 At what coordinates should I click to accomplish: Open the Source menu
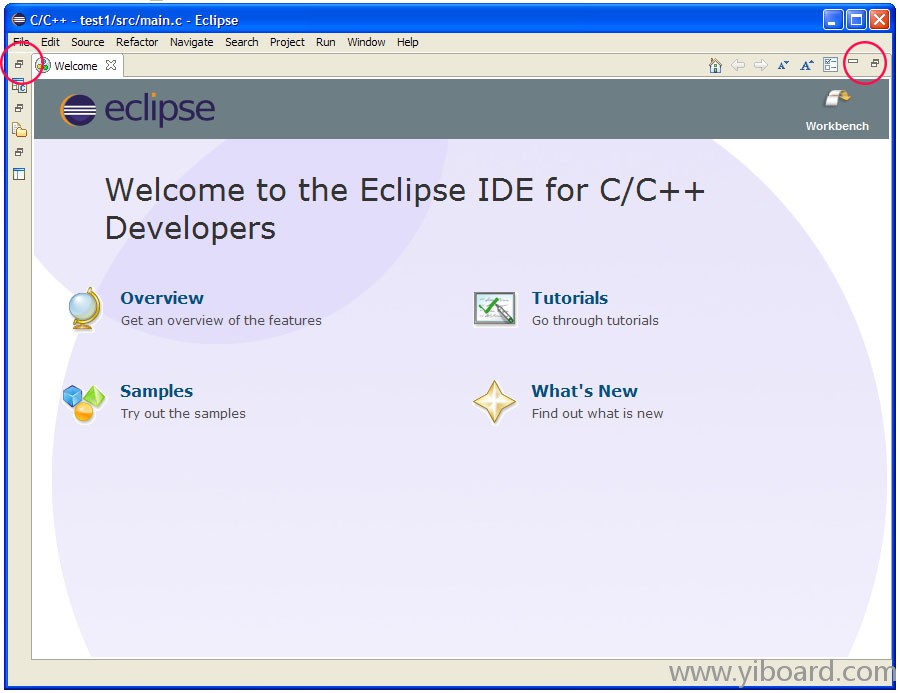point(88,42)
